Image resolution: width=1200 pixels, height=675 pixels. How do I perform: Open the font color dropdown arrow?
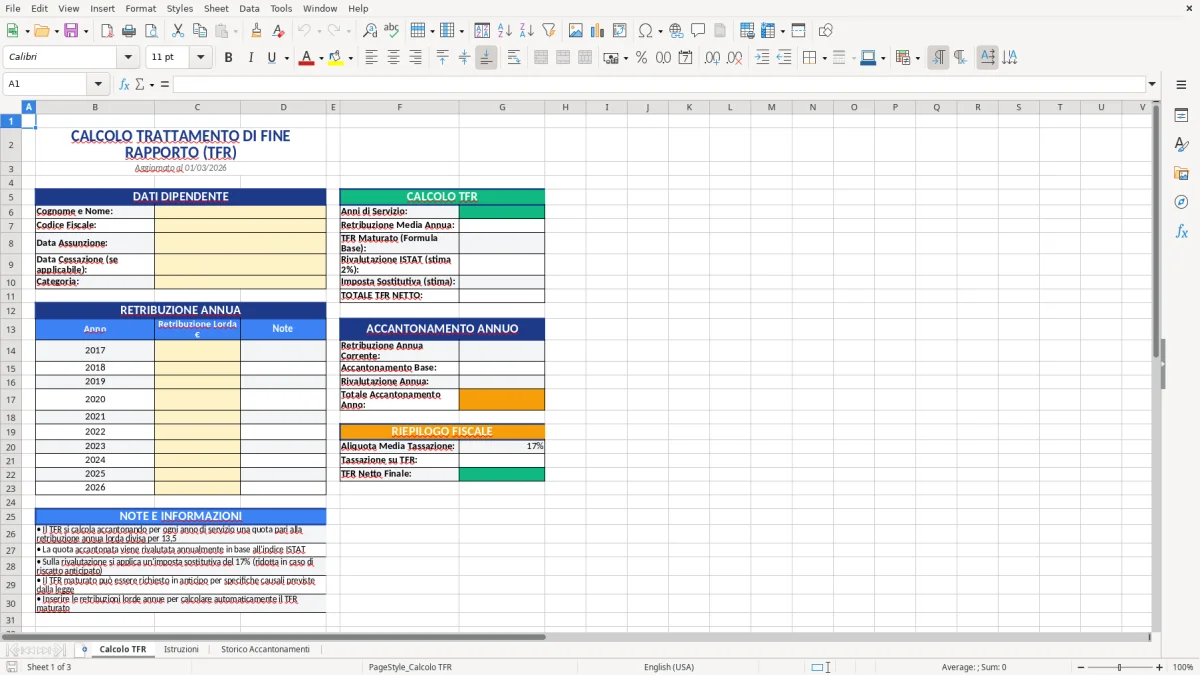pos(321,58)
